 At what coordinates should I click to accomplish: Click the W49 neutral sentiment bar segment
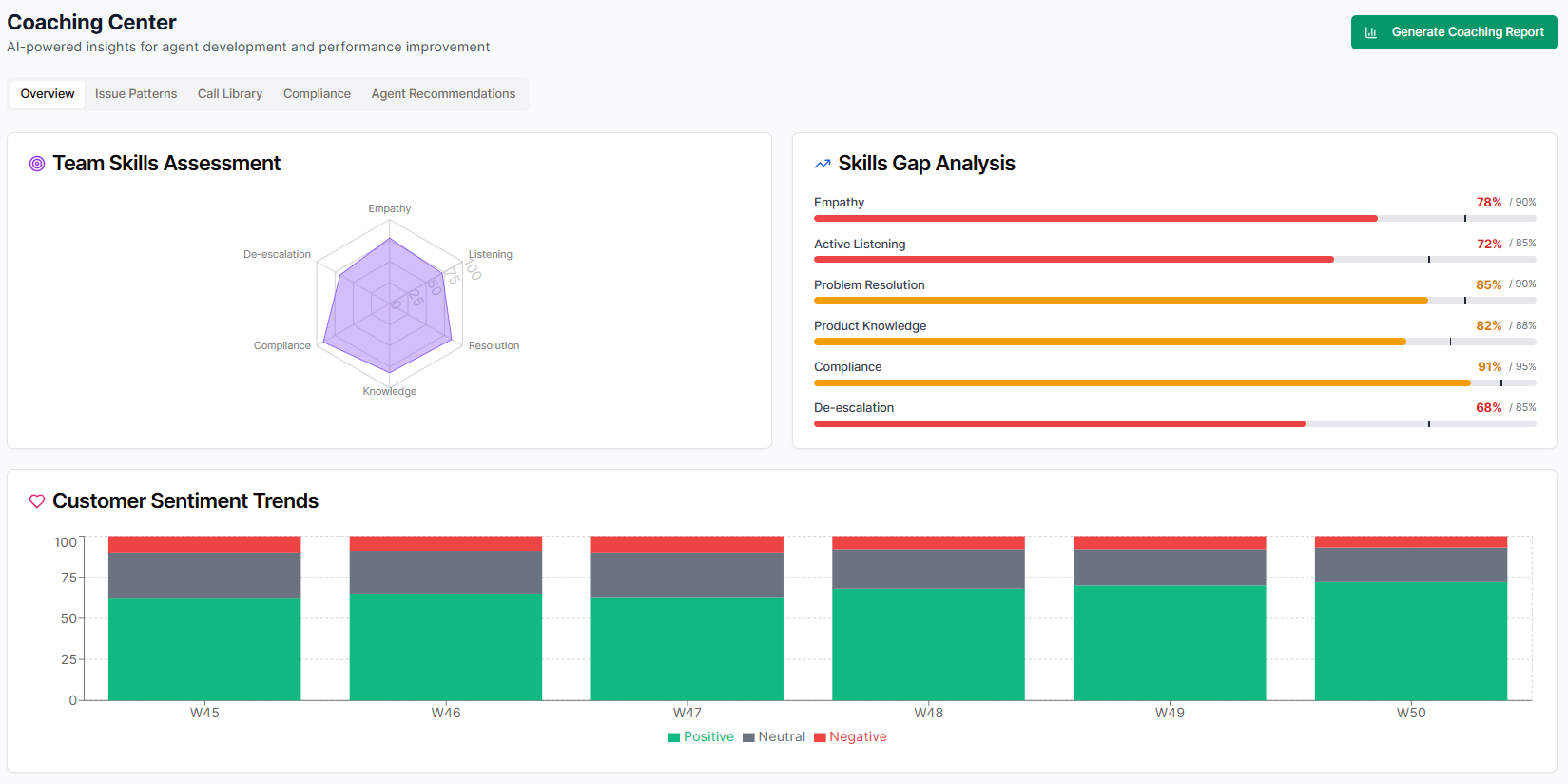(x=1170, y=567)
